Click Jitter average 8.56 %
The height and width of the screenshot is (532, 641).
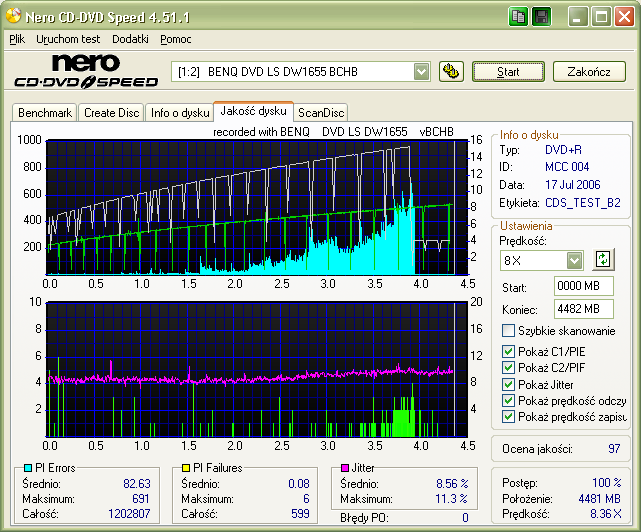[452, 484]
